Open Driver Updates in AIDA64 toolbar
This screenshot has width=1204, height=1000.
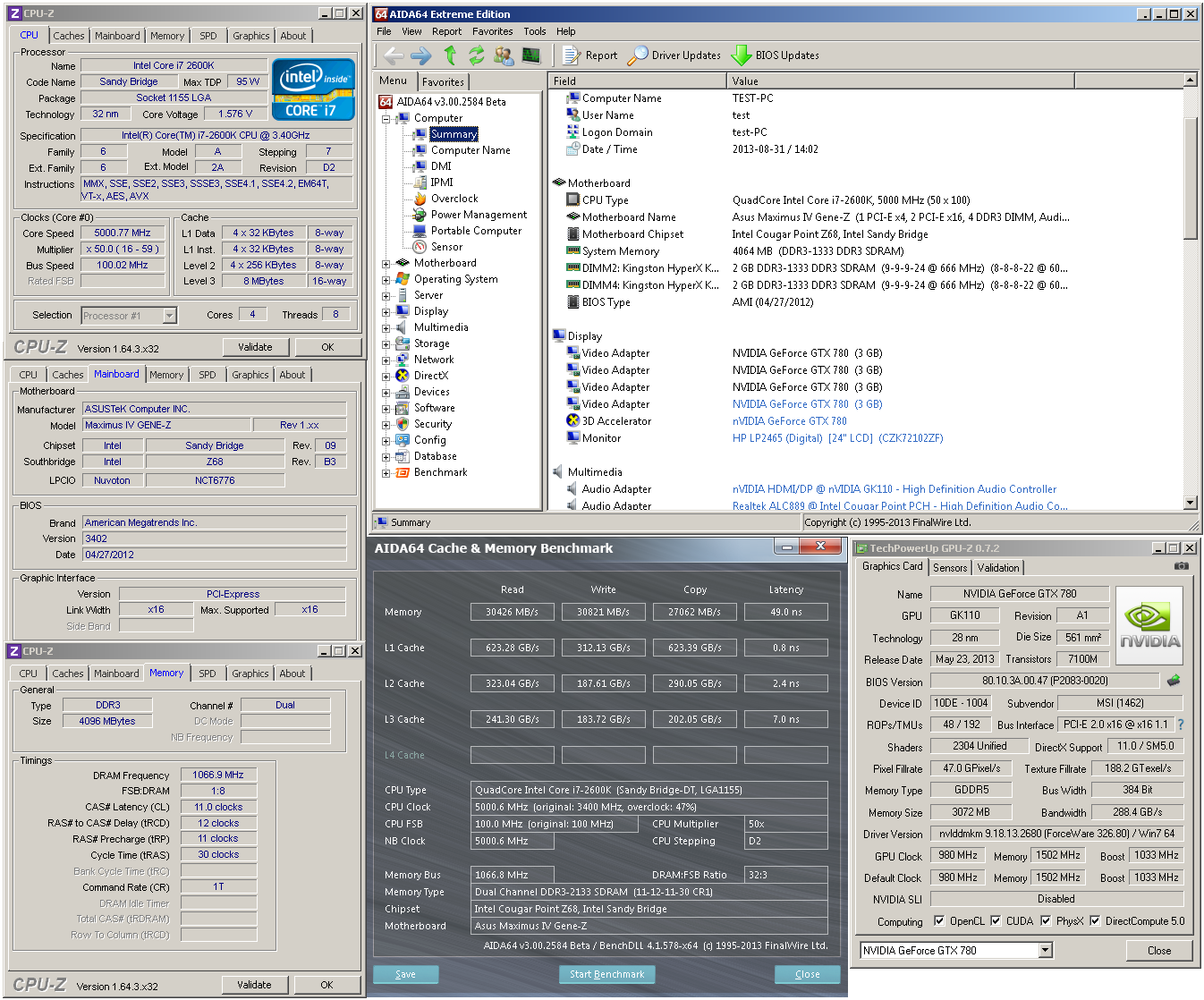pyautogui.click(x=674, y=55)
